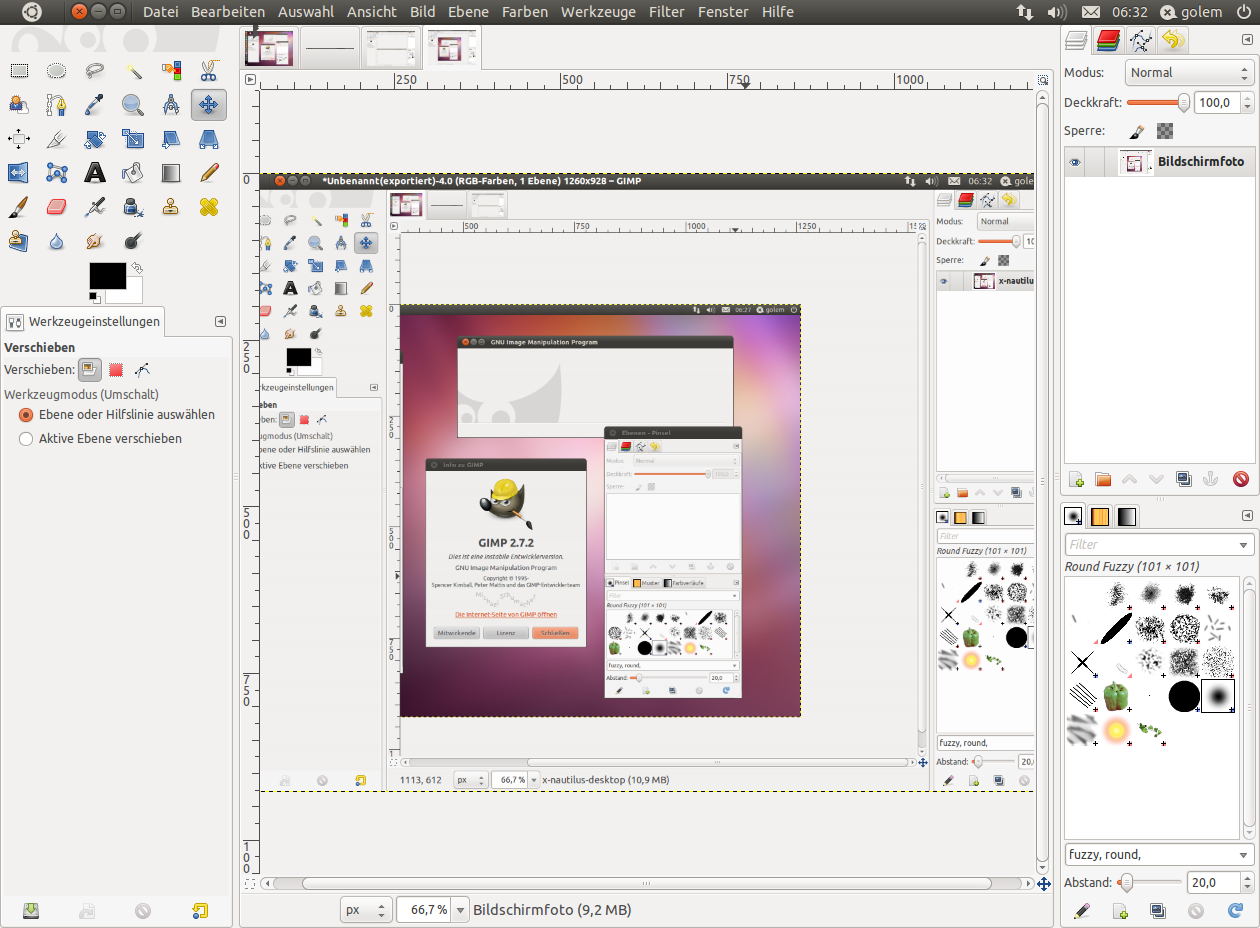Open the 66,7% zoom level dropdown
The height and width of the screenshot is (928, 1260).
[460, 910]
